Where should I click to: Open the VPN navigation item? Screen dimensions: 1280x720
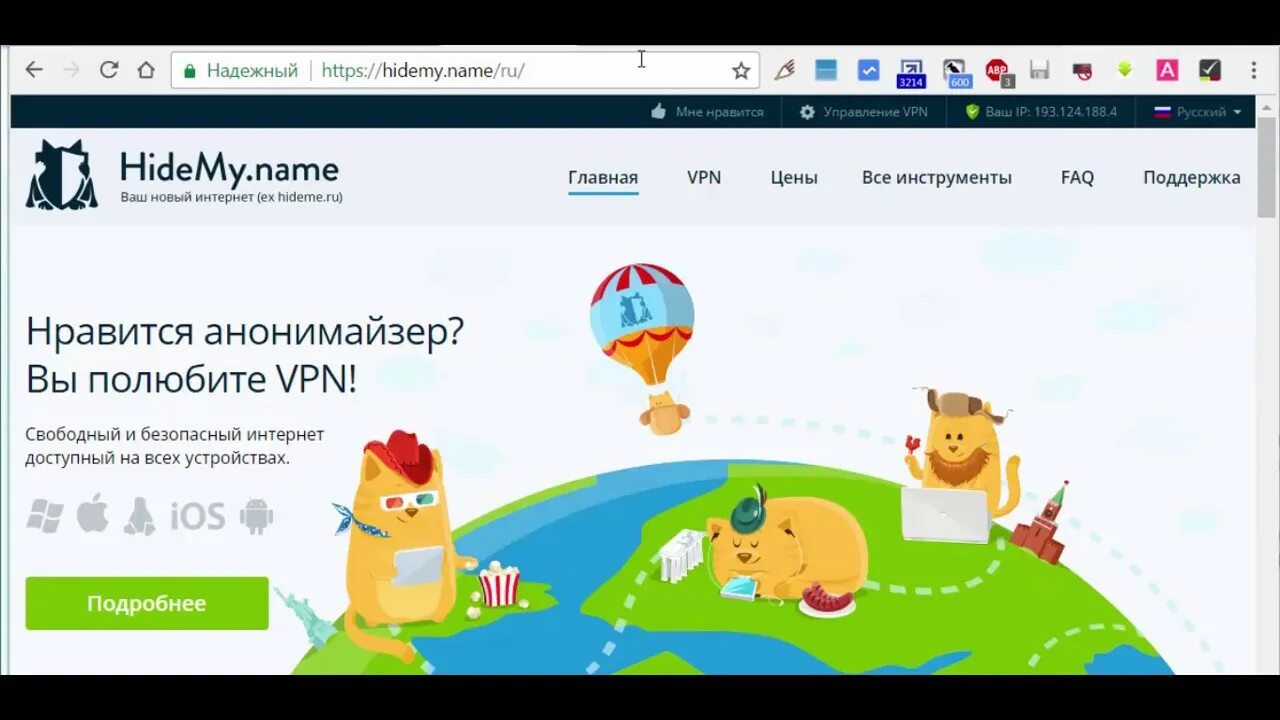[x=704, y=178]
